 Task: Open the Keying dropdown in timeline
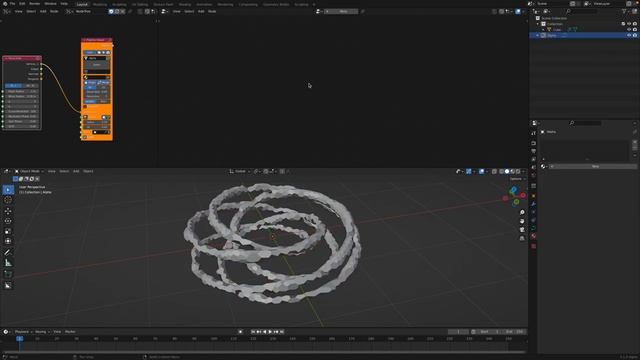(42, 332)
